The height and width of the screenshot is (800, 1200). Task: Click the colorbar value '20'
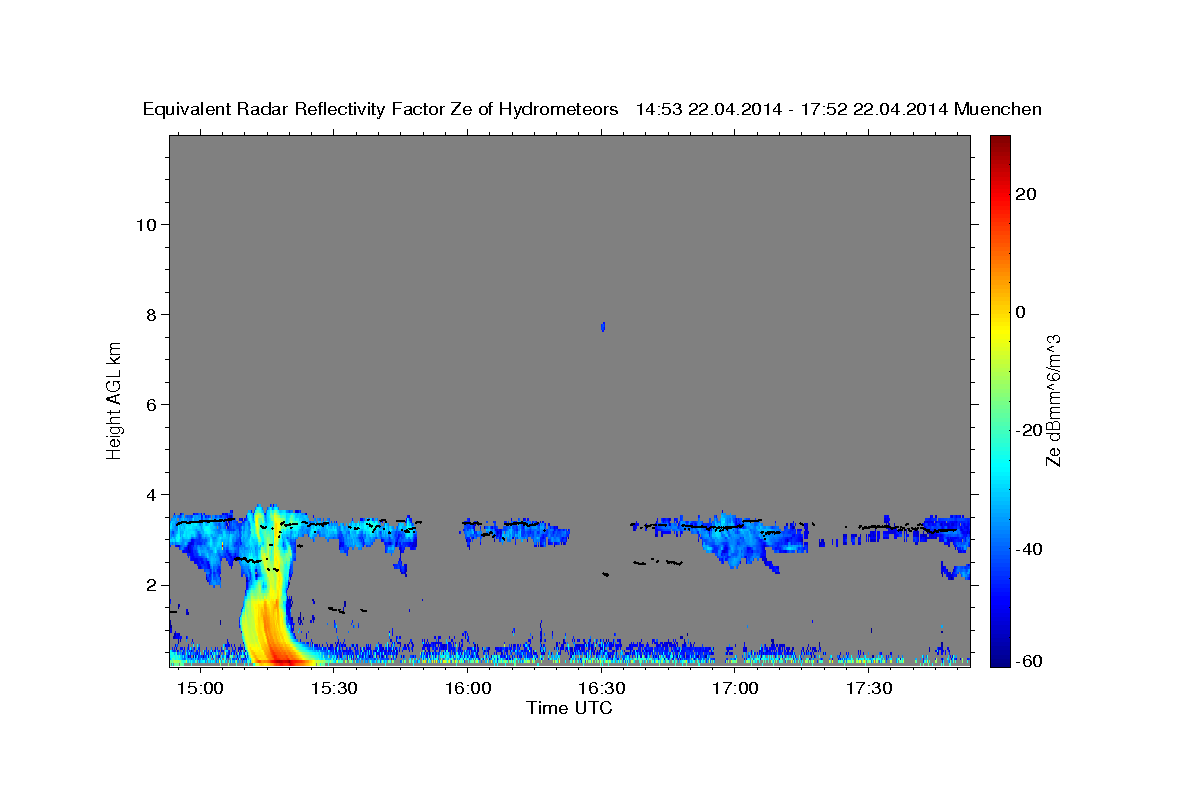pos(1026,194)
